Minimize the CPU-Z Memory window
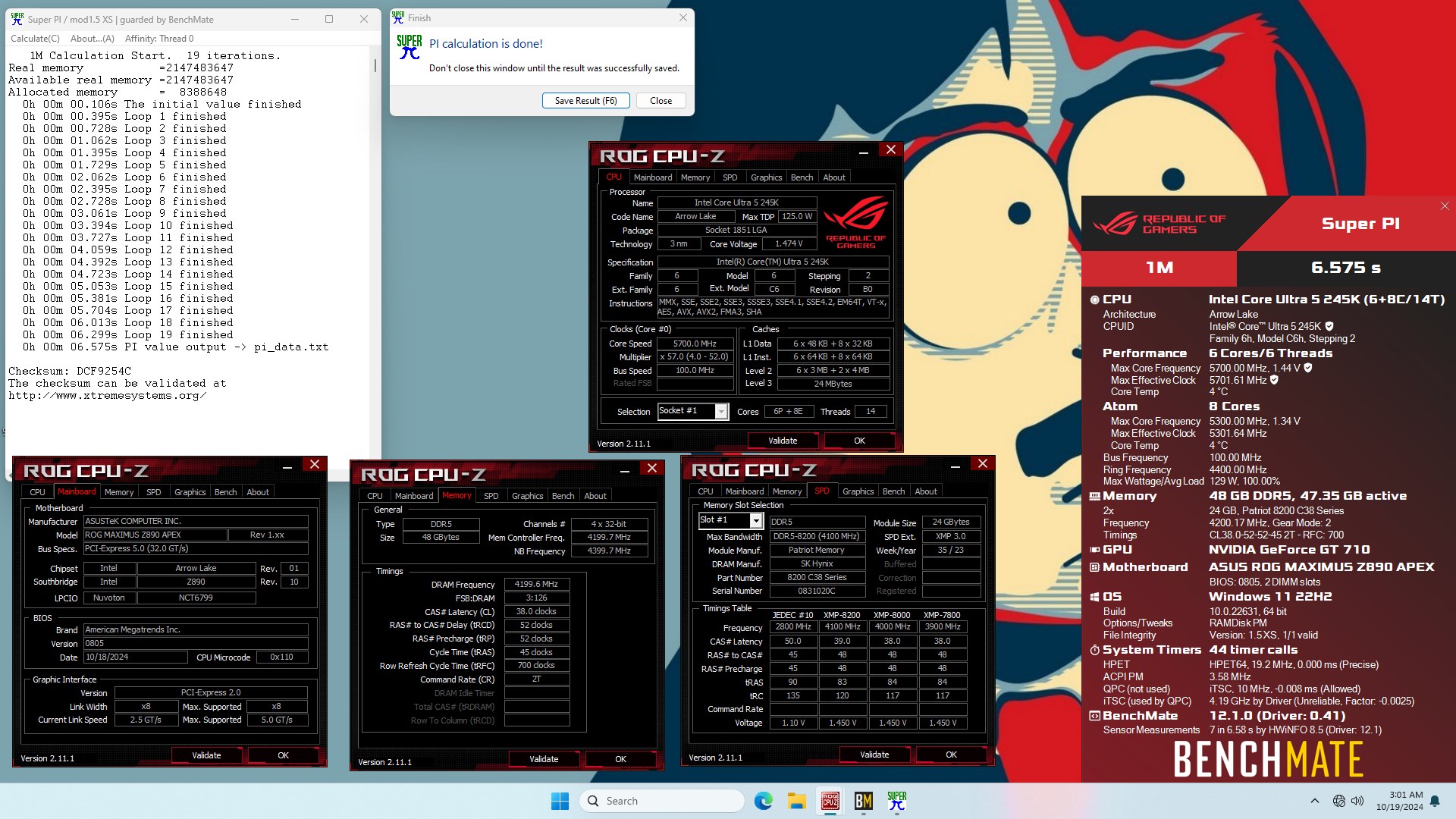 pyautogui.click(x=624, y=470)
